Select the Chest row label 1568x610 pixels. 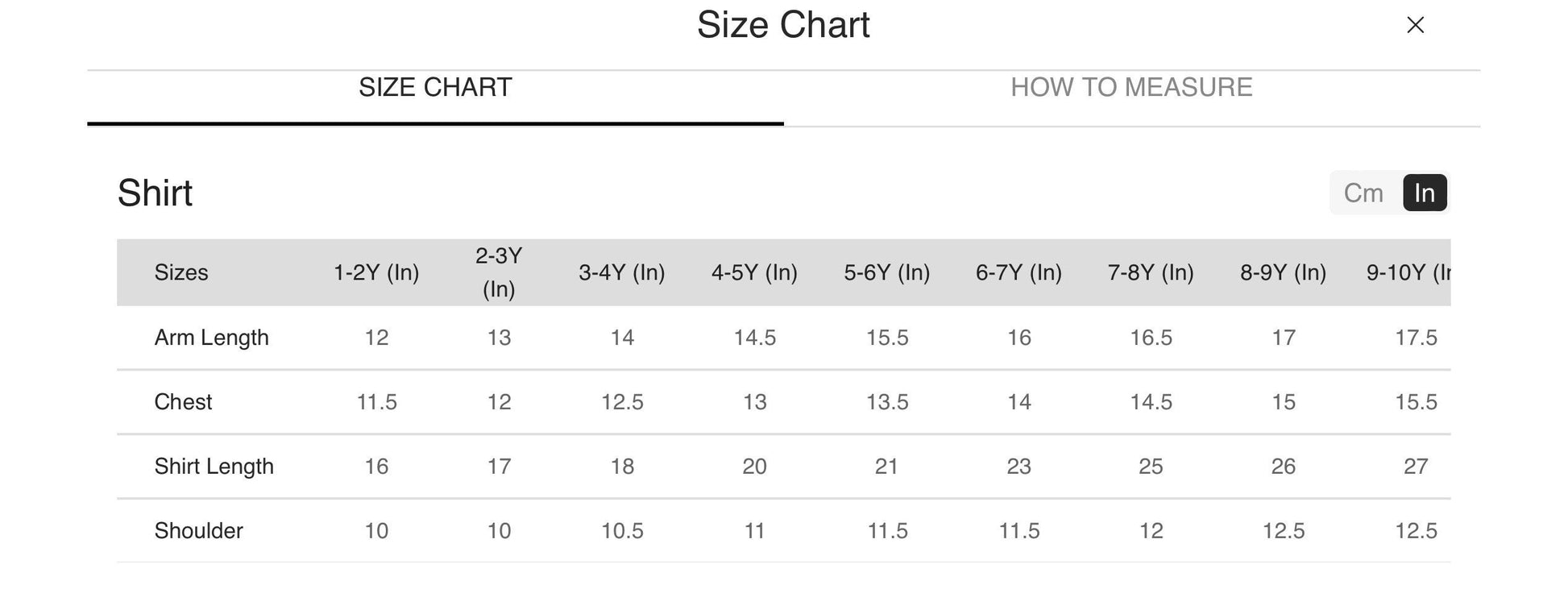point(183,402)
